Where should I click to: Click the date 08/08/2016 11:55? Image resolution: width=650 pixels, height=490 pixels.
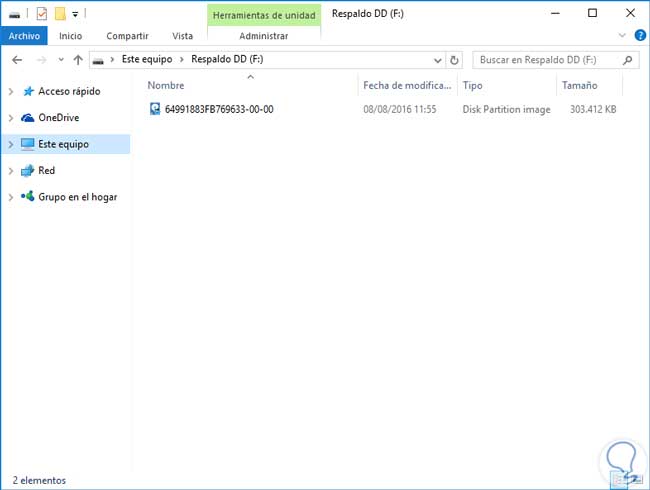(400, 109)
